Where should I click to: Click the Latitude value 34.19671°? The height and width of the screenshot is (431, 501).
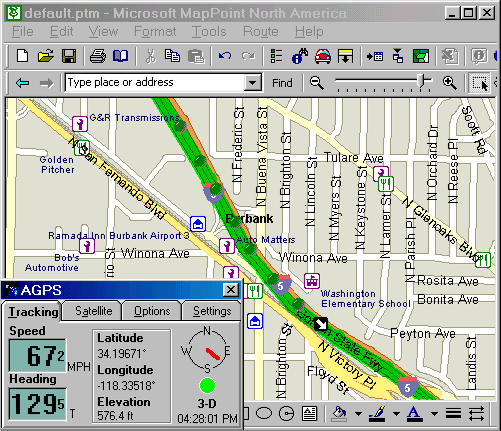click(x=122, y=353)
